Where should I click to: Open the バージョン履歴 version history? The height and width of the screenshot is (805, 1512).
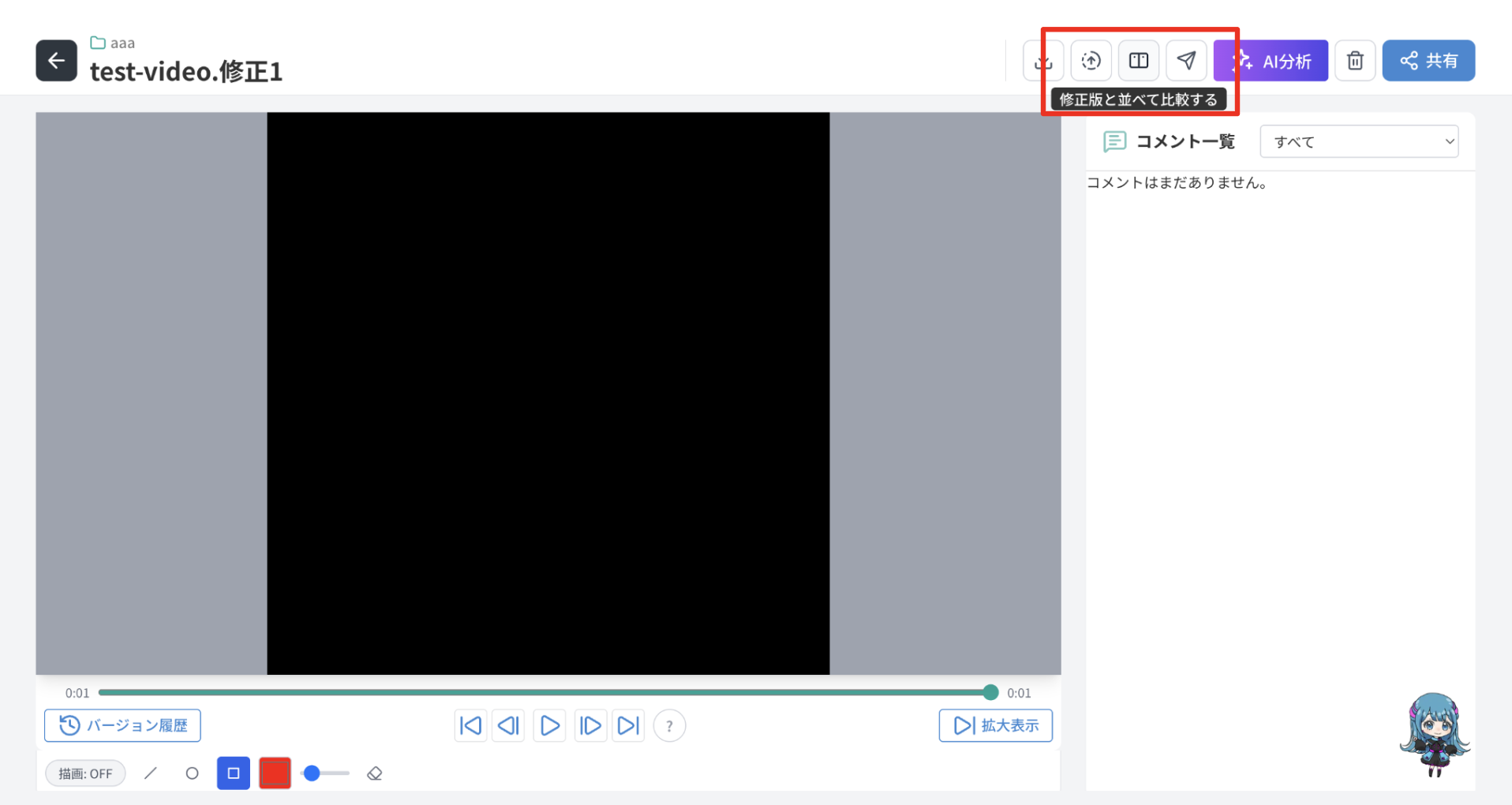pos(122,725)
